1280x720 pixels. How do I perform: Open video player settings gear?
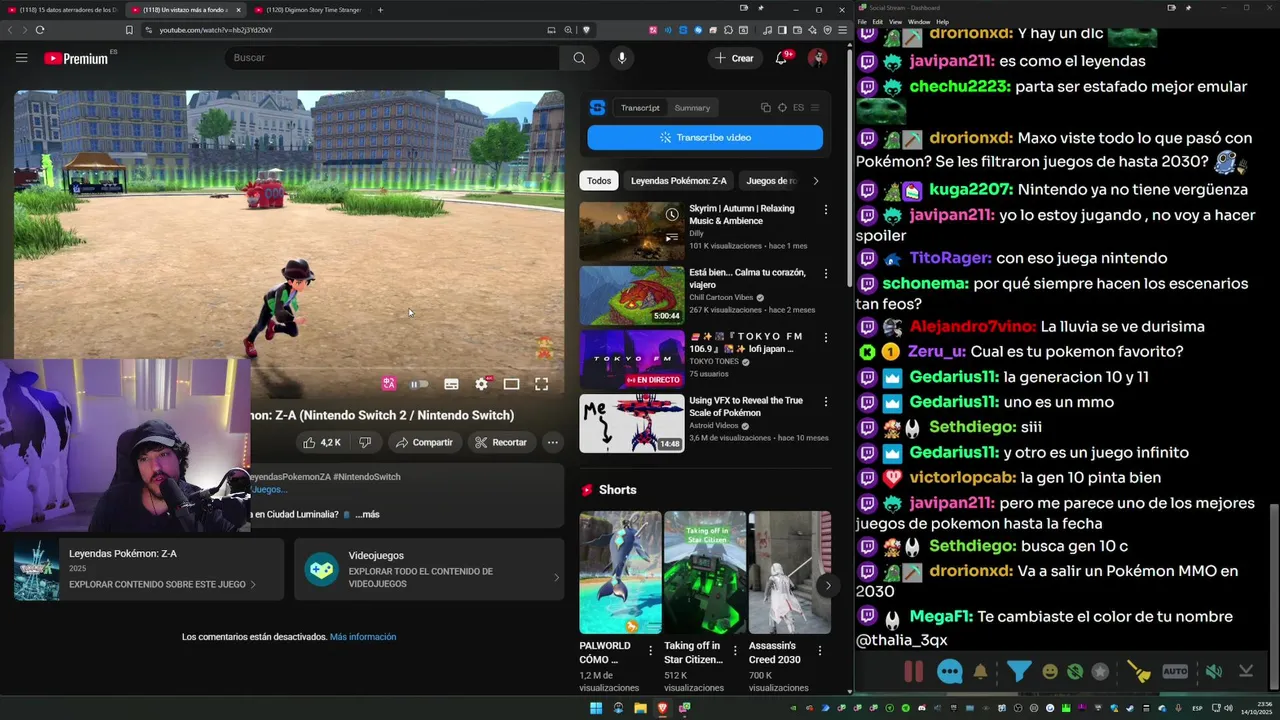pyautogui.click(x=481, y=384)
